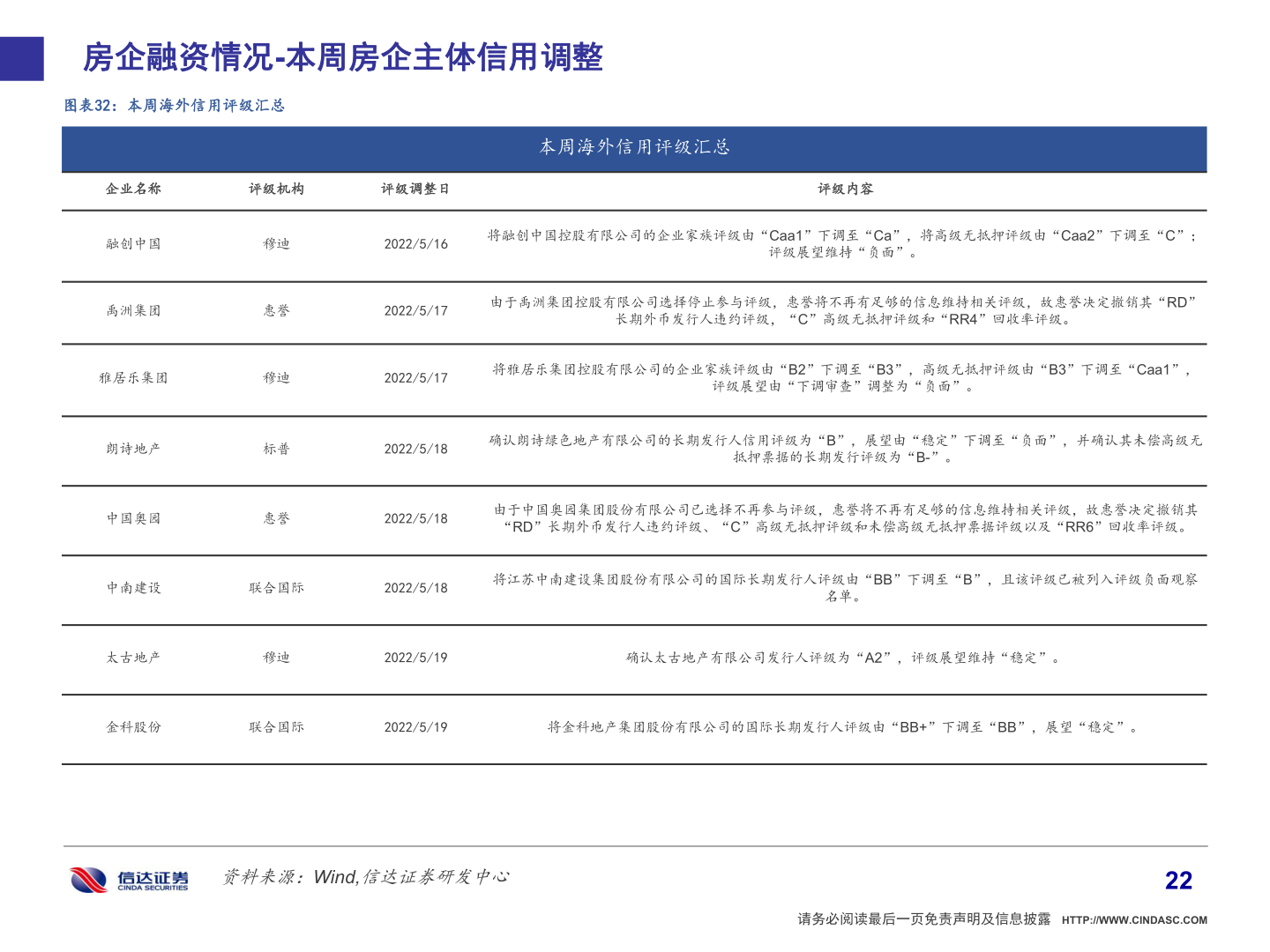Viewport: 1270px width, 952px height.
Task: Click the table banner 本周海外信用评级汇总
Action: click(634, 147)
